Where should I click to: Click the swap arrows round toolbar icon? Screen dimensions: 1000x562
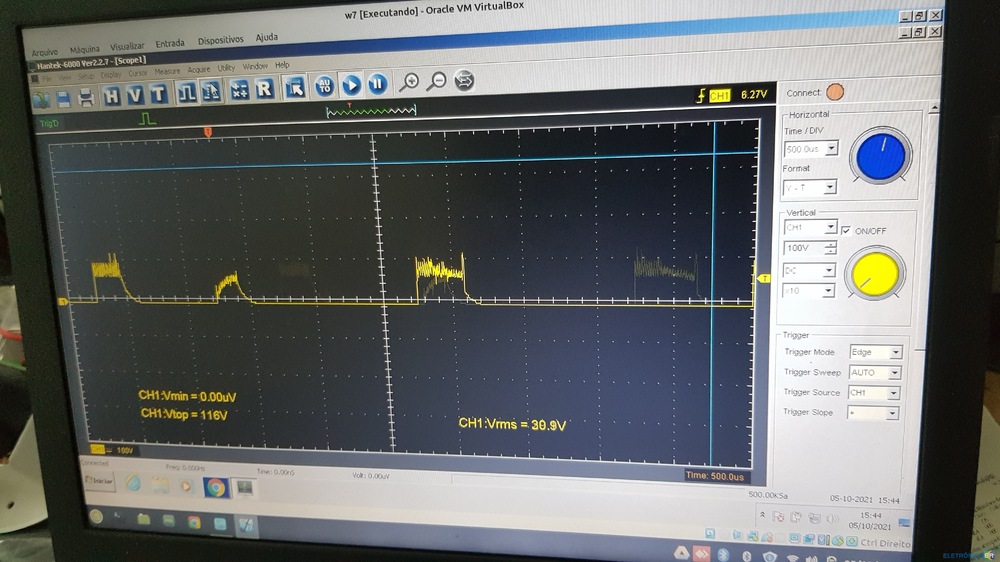464,80
